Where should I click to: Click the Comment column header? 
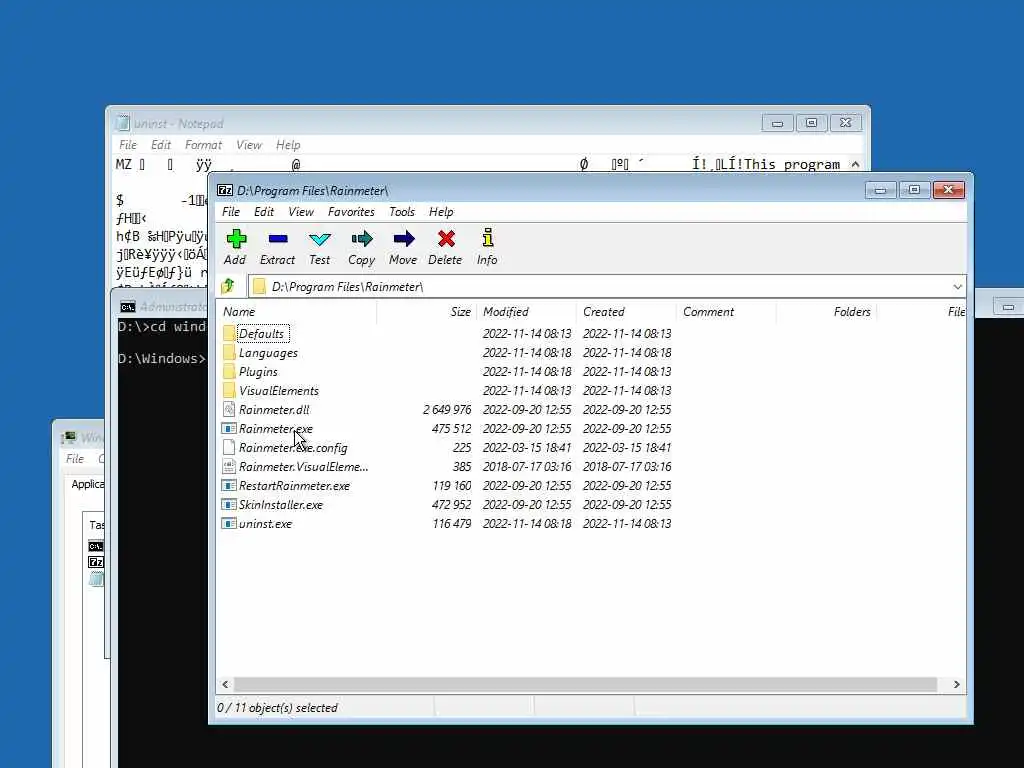[x=726, y=312]
